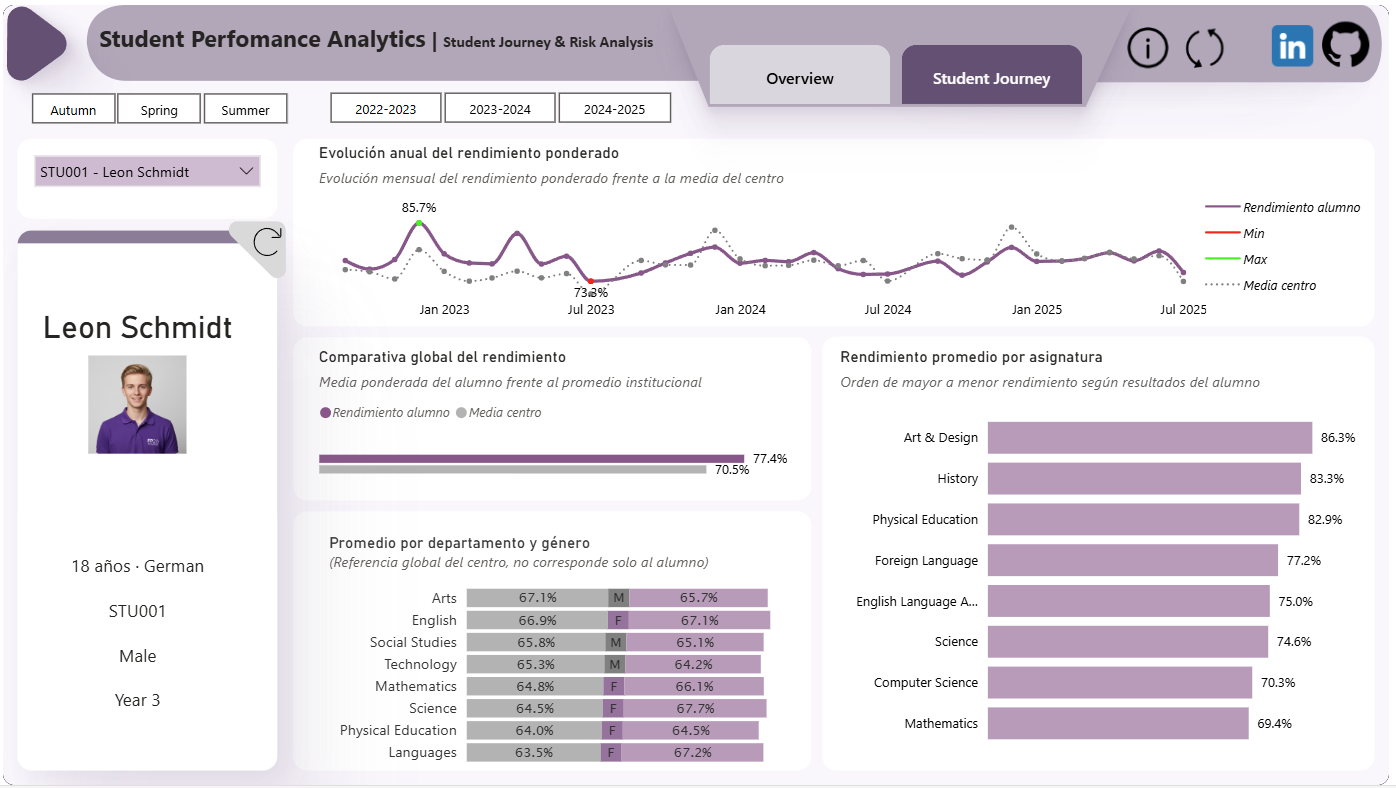Click the reset arrow on student card
This screenshot has height=788, width=1396.
click(x=267, y=242)
